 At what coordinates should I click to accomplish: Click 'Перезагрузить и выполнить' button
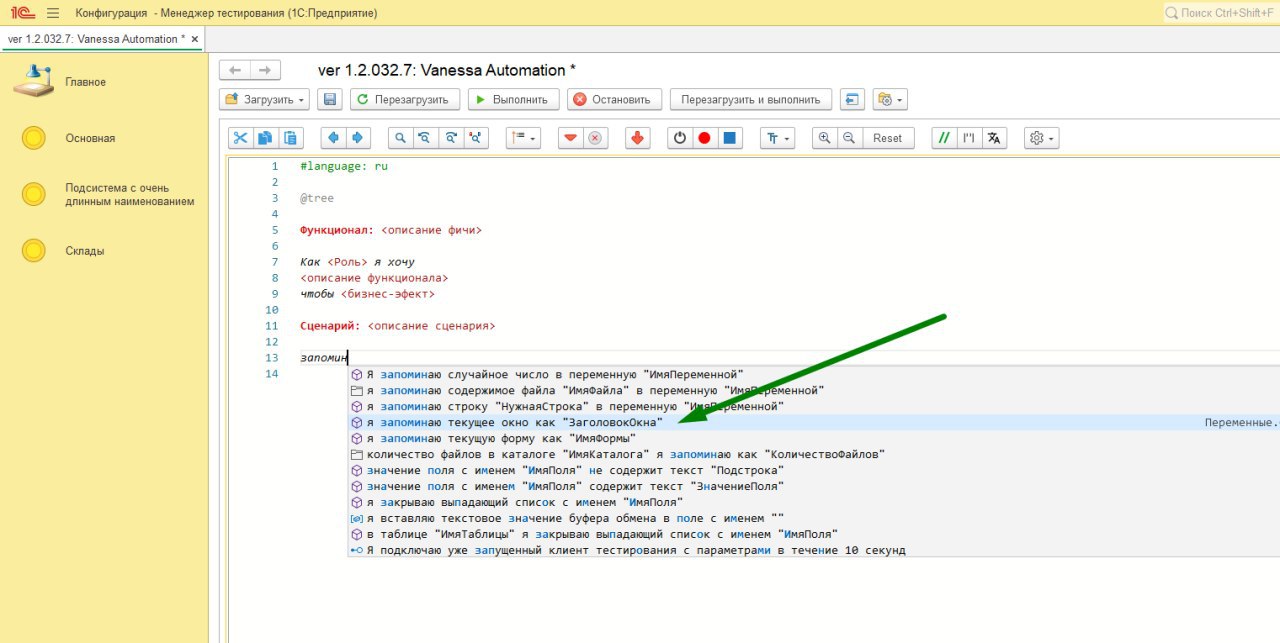click(x=750, y=99)
